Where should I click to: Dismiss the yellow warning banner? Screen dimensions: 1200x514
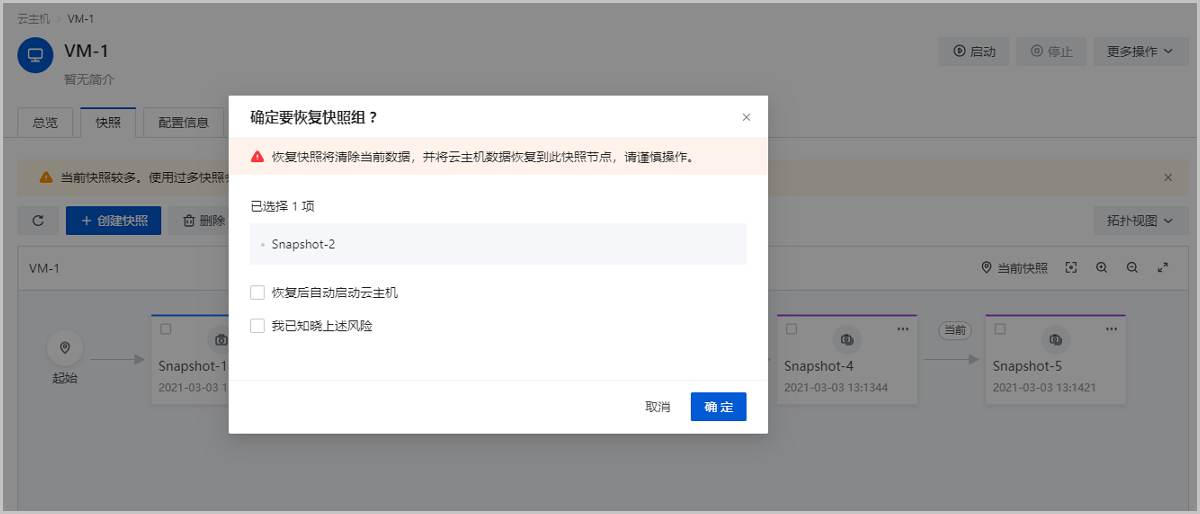1168,177
